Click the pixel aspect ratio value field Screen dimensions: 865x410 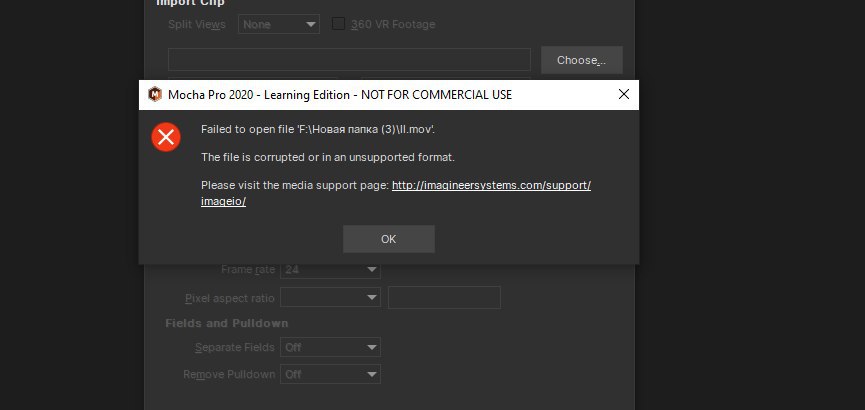click(x=444, y=297)
